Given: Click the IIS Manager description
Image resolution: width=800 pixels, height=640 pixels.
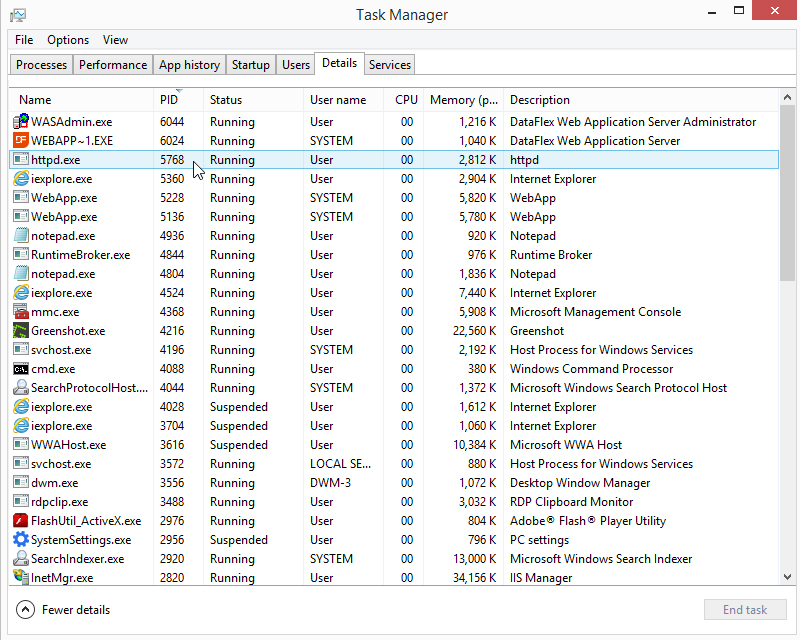Looking at the screenshot, I should point(541,577).
